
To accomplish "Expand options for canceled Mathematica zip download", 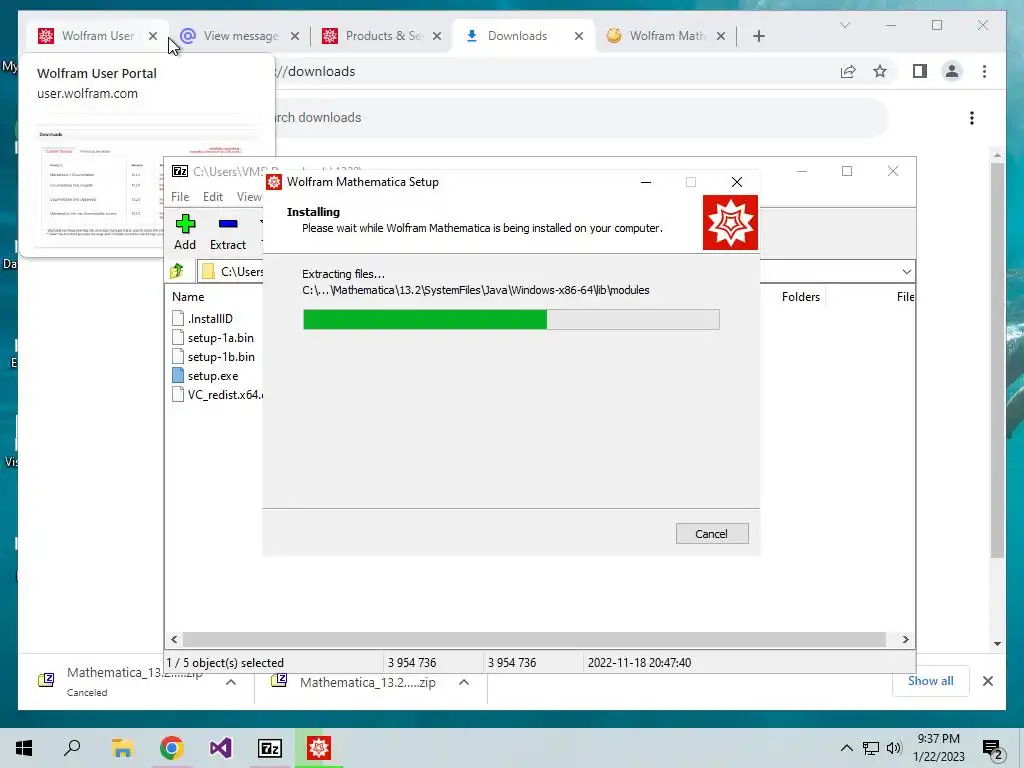I will pyautogui.click(x=231, y=682).
